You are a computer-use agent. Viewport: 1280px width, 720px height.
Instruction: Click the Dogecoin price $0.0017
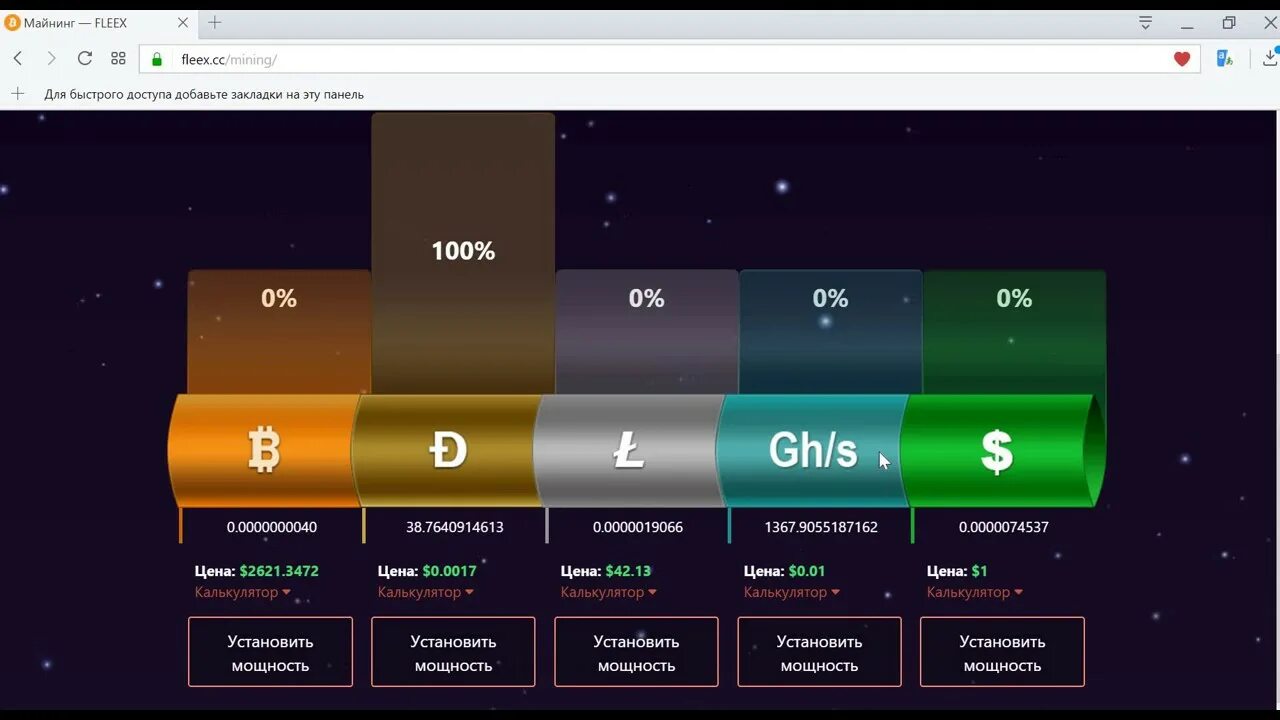coord(449,571)
